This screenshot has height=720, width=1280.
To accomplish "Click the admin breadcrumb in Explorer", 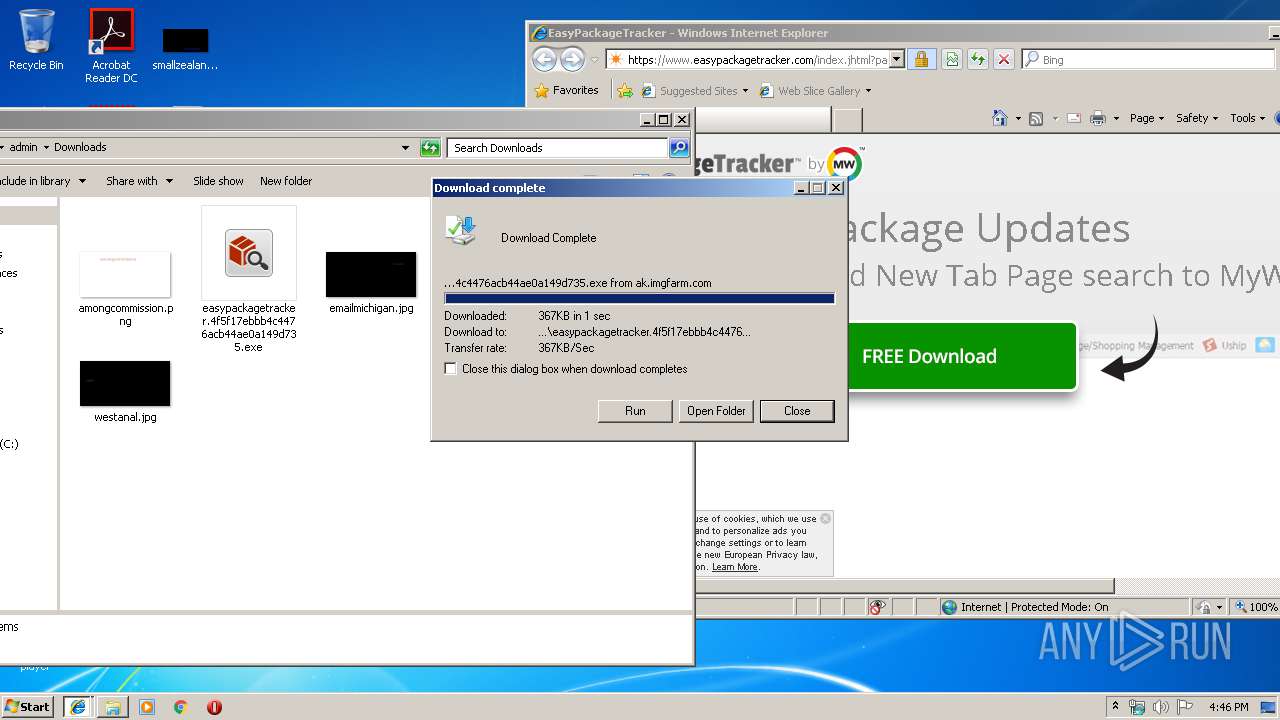I will 24,147.
